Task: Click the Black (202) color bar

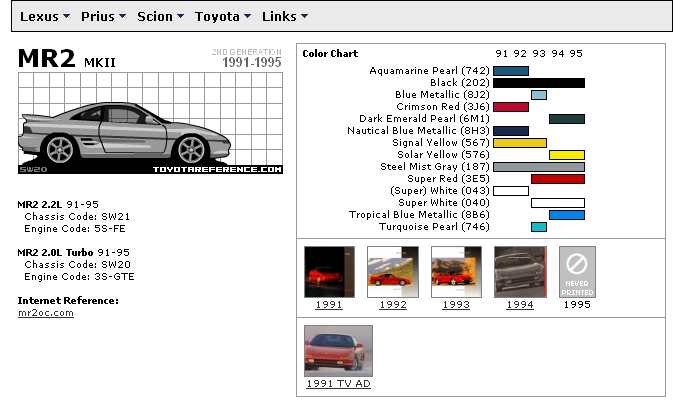Action: (x=539, y=83)
